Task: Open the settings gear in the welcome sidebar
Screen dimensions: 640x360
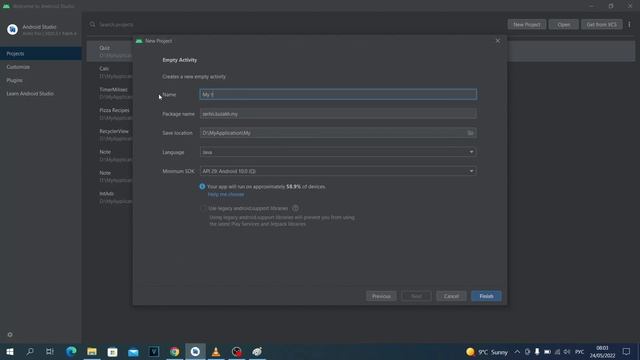Action: tap(10, 335)
